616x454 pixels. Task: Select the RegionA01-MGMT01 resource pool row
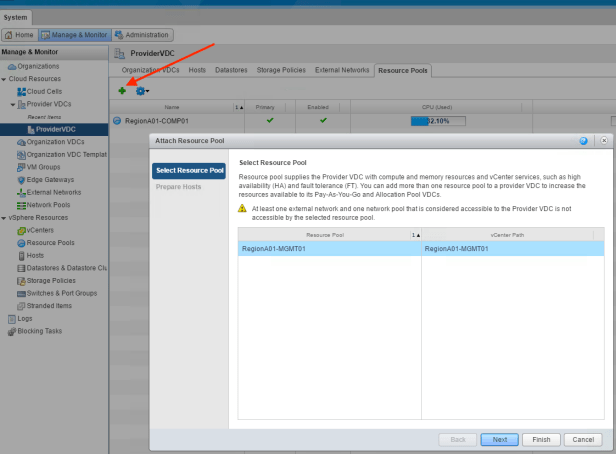point(330,249)
